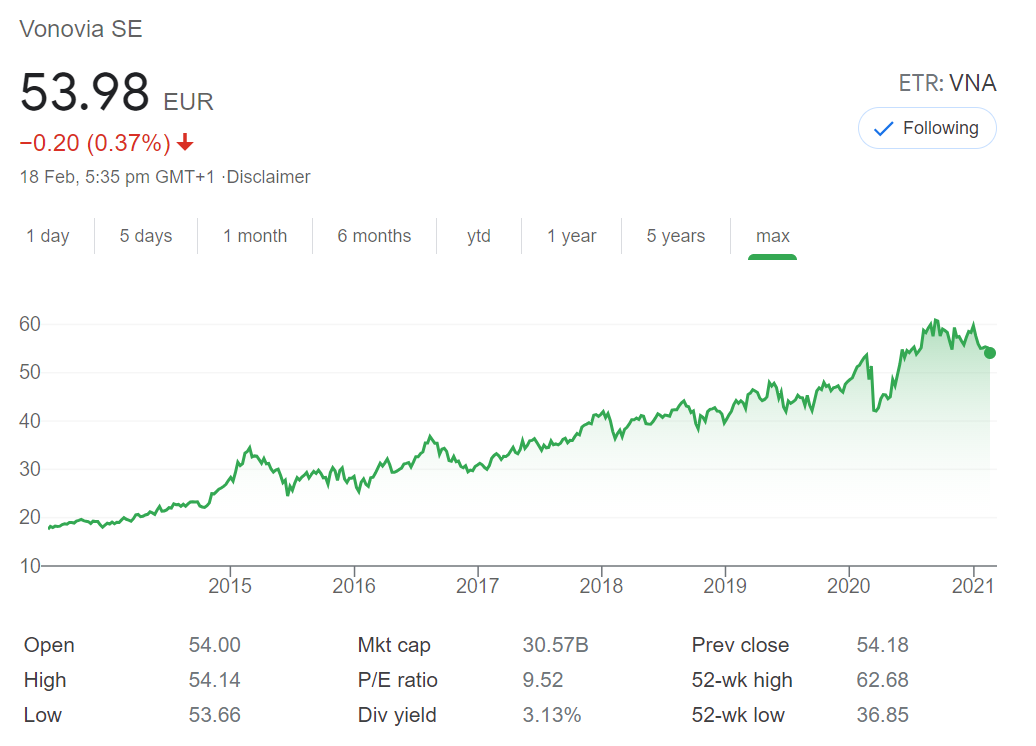The height and width of the screenshot is (746, 1036).
Task: Click the blue checkmark icon in Following
Action: pos(883,128)
